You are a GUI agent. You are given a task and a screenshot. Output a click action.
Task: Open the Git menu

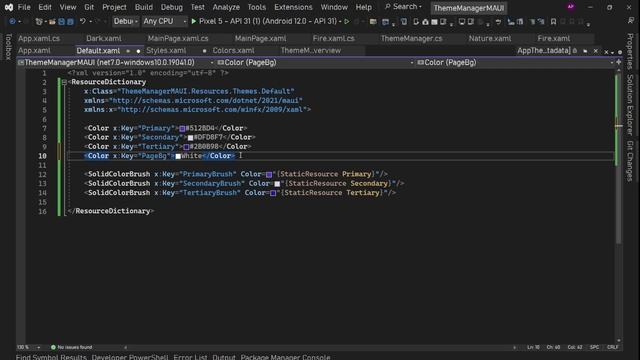click(89, 7)
